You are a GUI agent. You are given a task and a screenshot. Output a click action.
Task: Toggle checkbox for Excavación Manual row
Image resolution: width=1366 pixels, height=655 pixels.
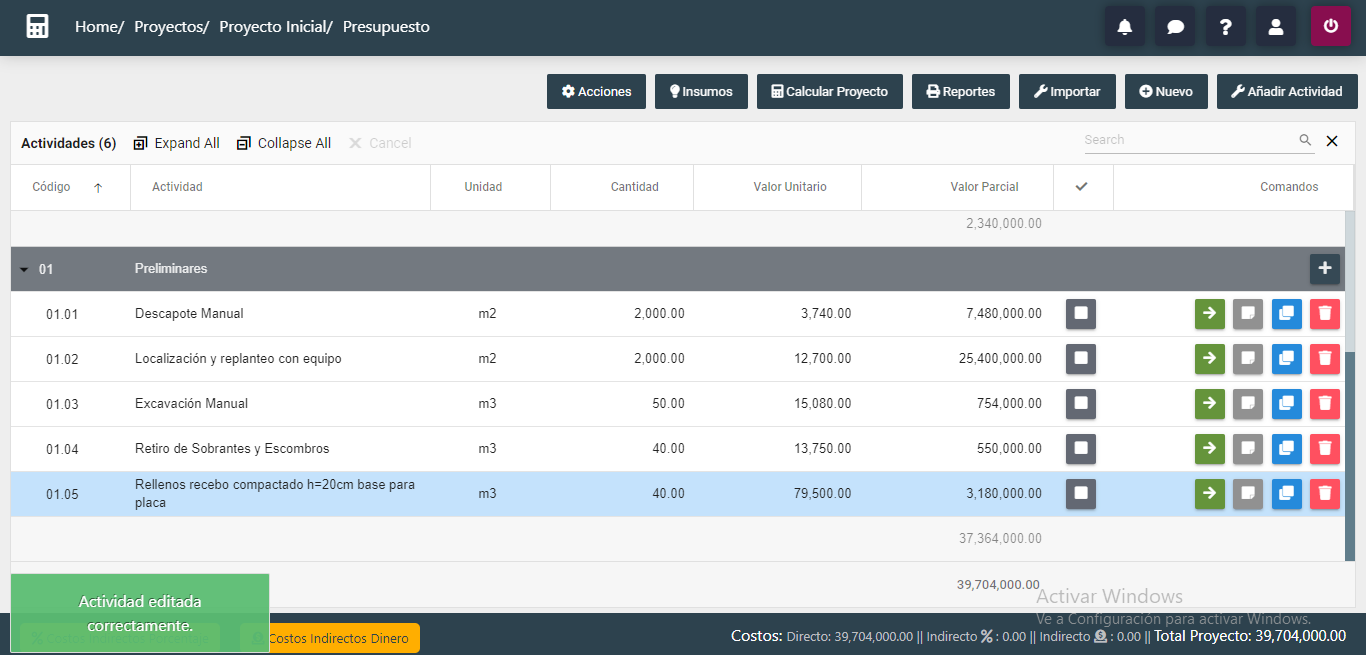click(x=1080, y=404)
